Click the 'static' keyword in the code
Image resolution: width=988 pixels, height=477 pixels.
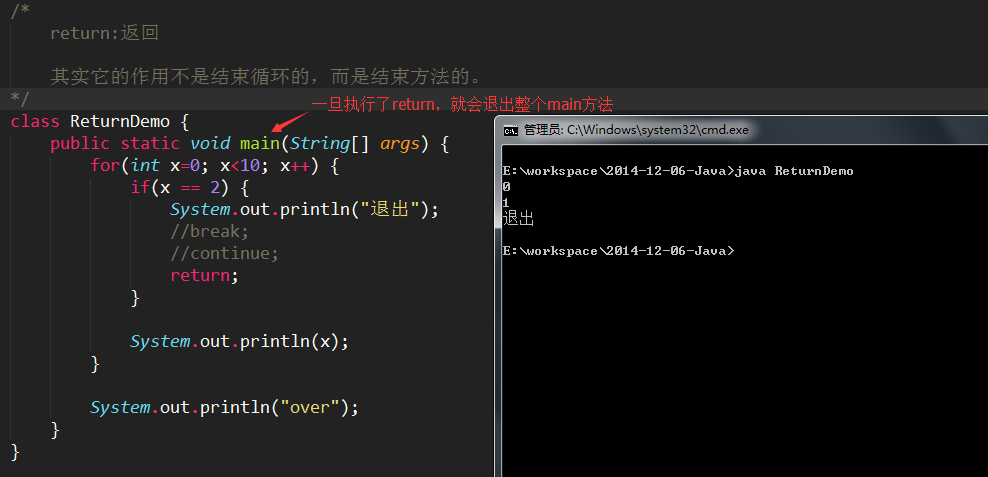[150, 144]
